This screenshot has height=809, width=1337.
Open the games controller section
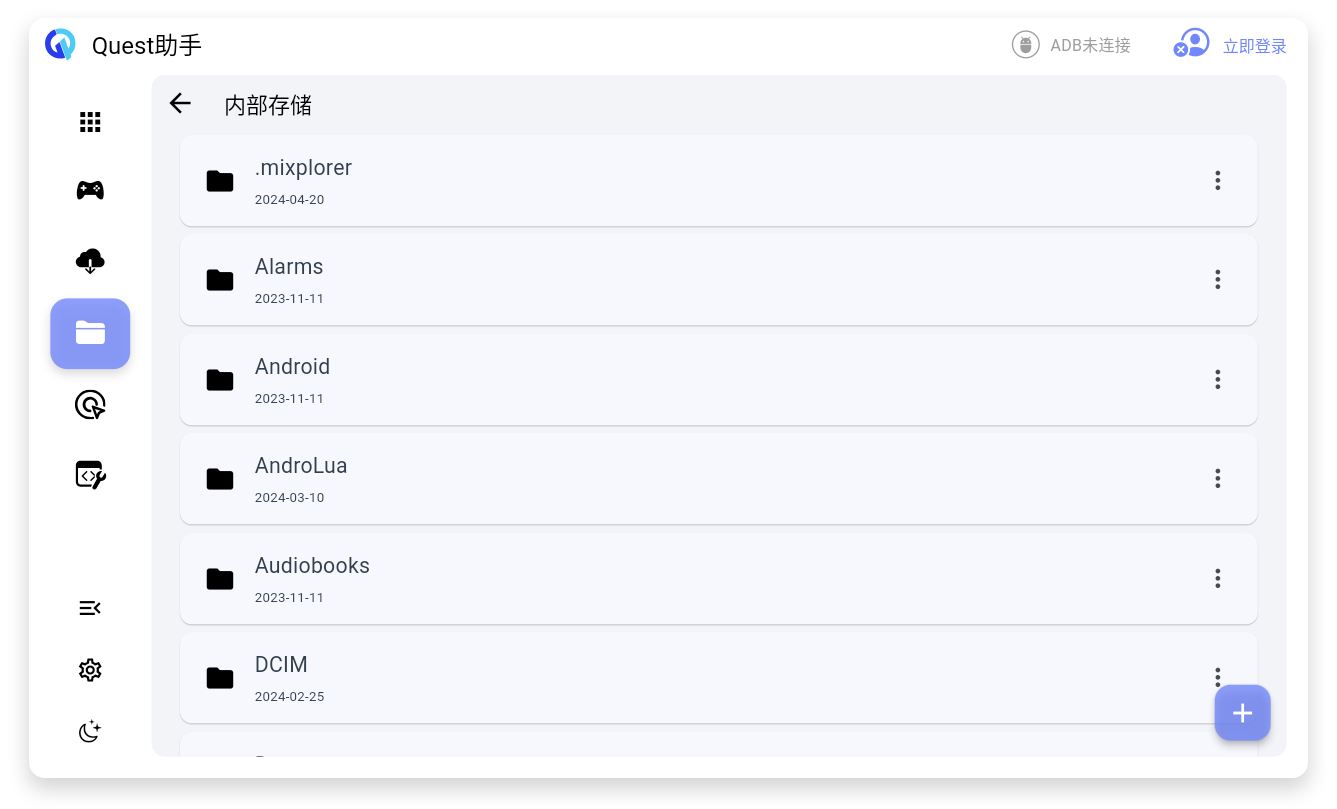(x=90, y=190)
